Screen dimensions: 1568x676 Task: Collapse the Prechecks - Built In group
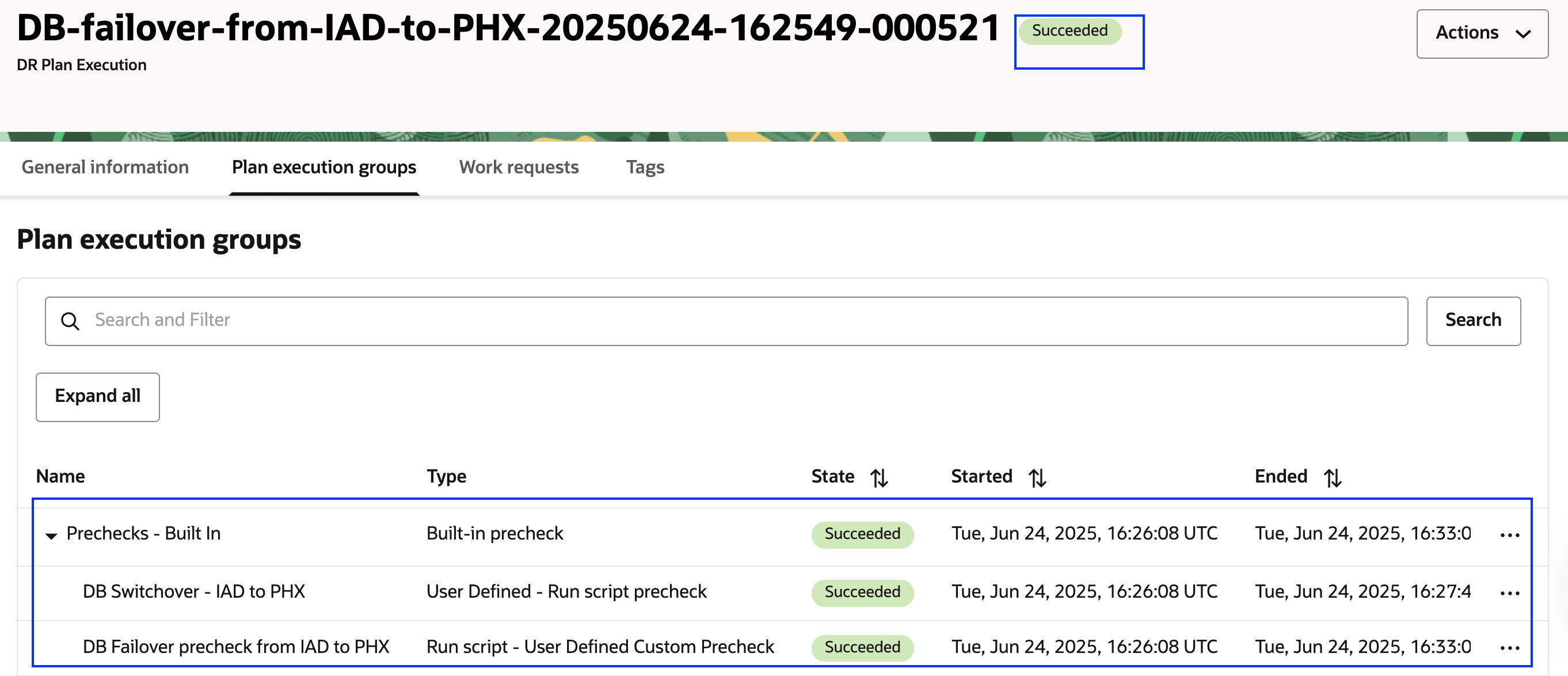52,534
